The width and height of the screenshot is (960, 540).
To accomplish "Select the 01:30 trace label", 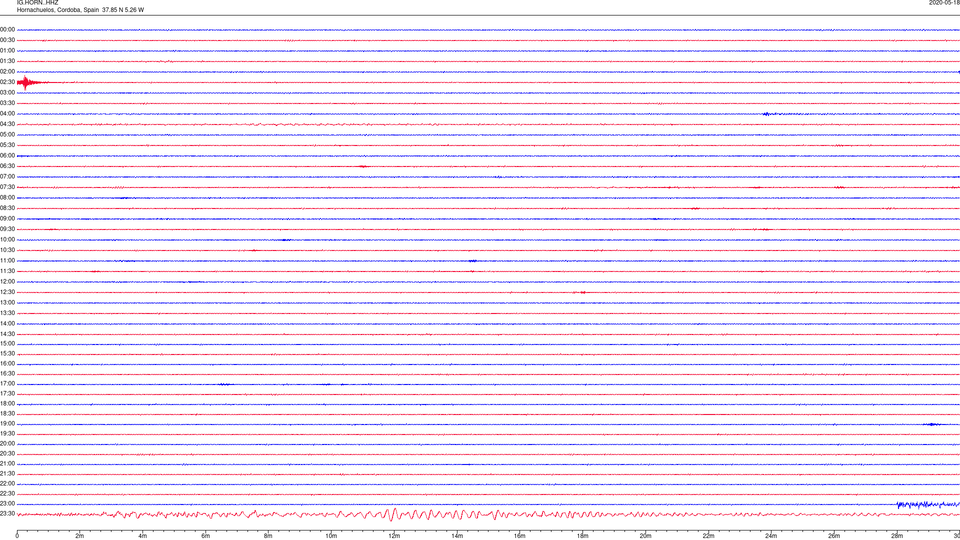I will click(x=7, y=61).
